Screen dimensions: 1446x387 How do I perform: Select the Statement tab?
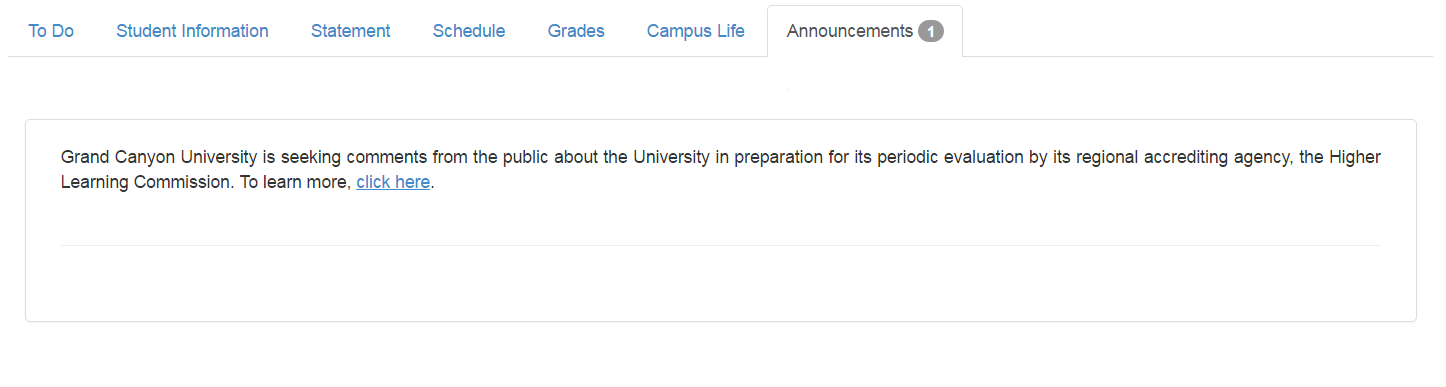350,31
